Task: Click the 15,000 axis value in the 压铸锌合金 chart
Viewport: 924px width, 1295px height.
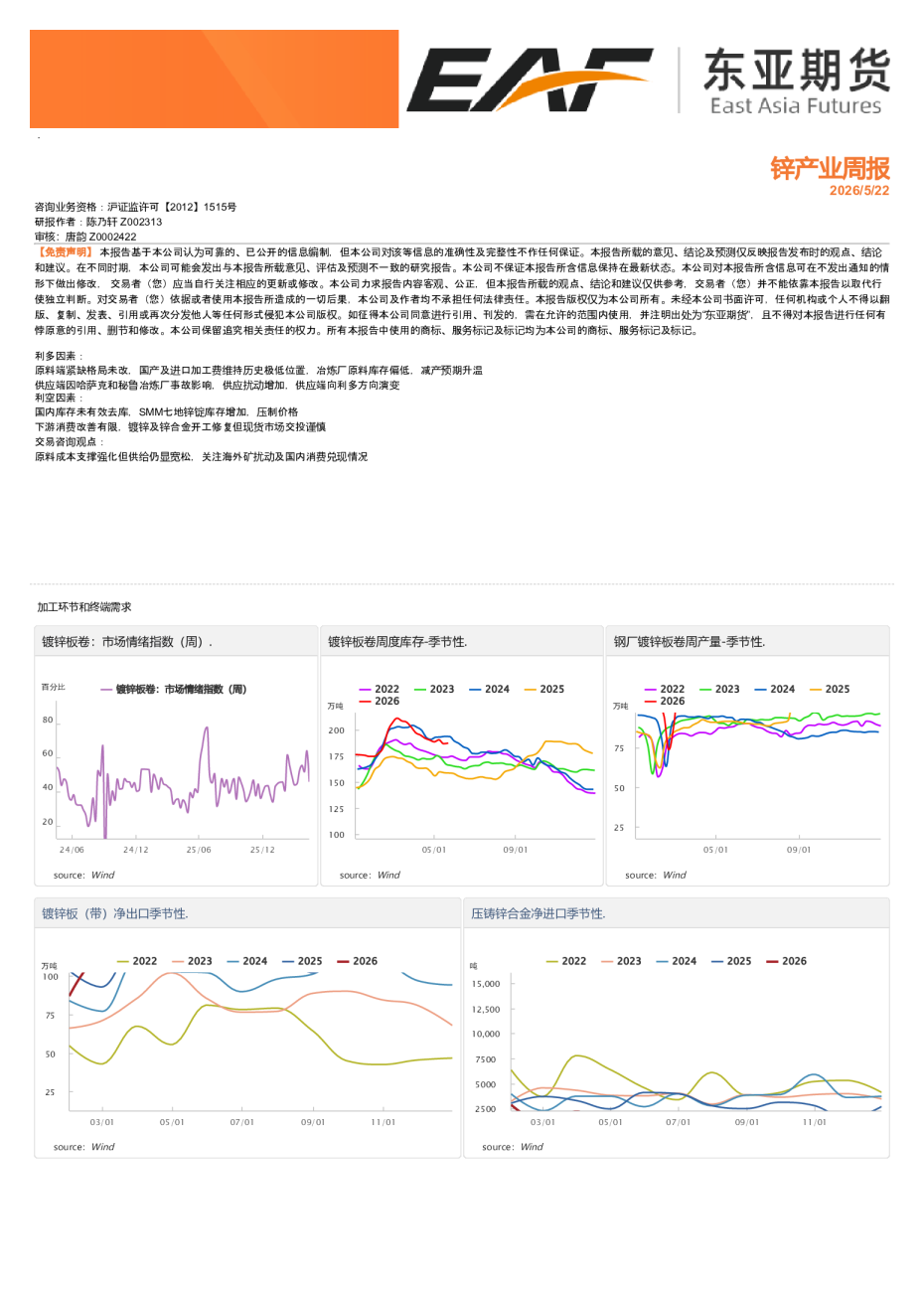Action: tap(486, 984)
